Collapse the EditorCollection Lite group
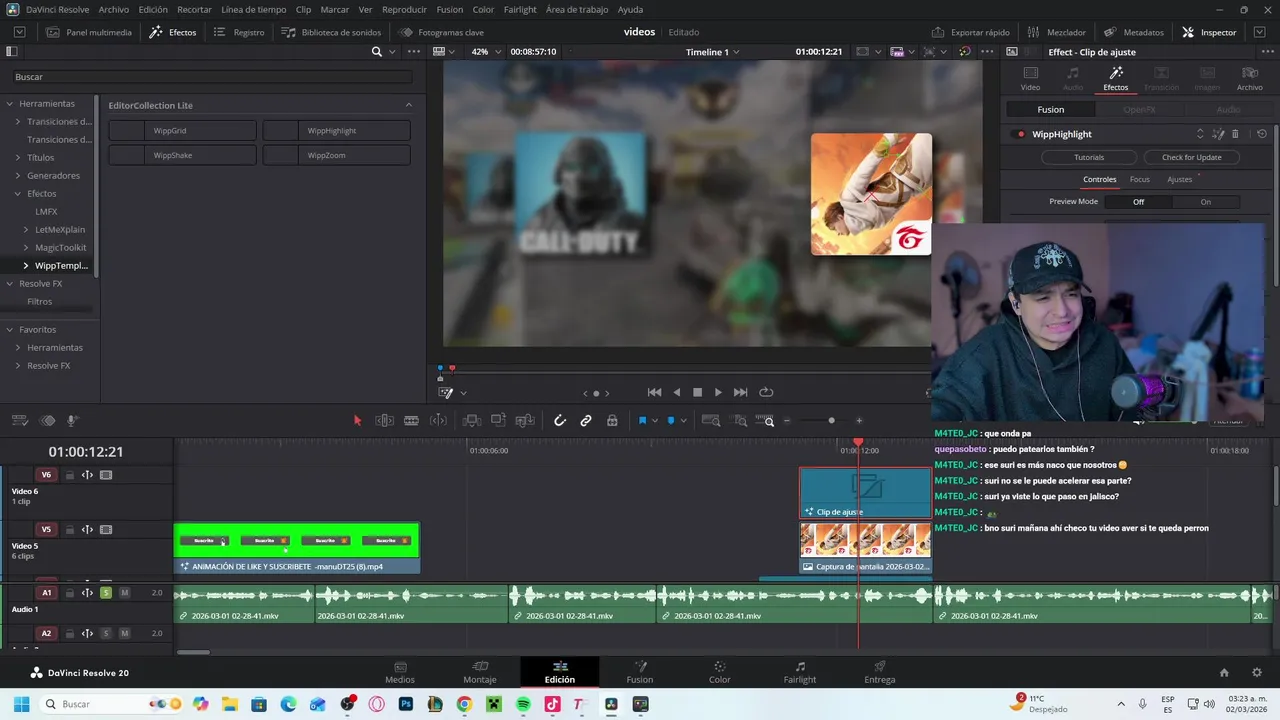The image size is (1280, 720). pyautogui.click(x=408, y=105)
